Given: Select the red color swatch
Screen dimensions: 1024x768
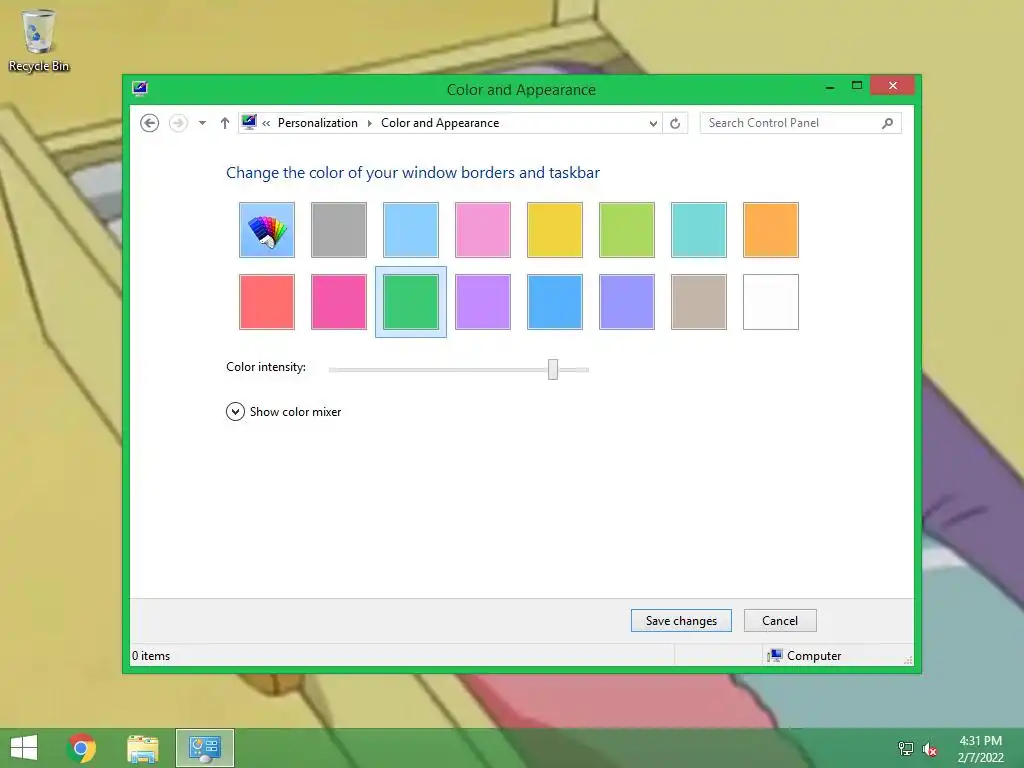Looking at the screenshot, I should [x=266, y=302].
